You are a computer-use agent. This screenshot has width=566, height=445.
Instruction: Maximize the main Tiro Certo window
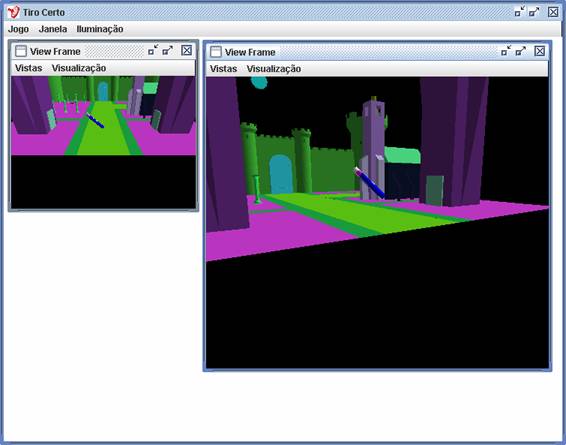[534, 12]
